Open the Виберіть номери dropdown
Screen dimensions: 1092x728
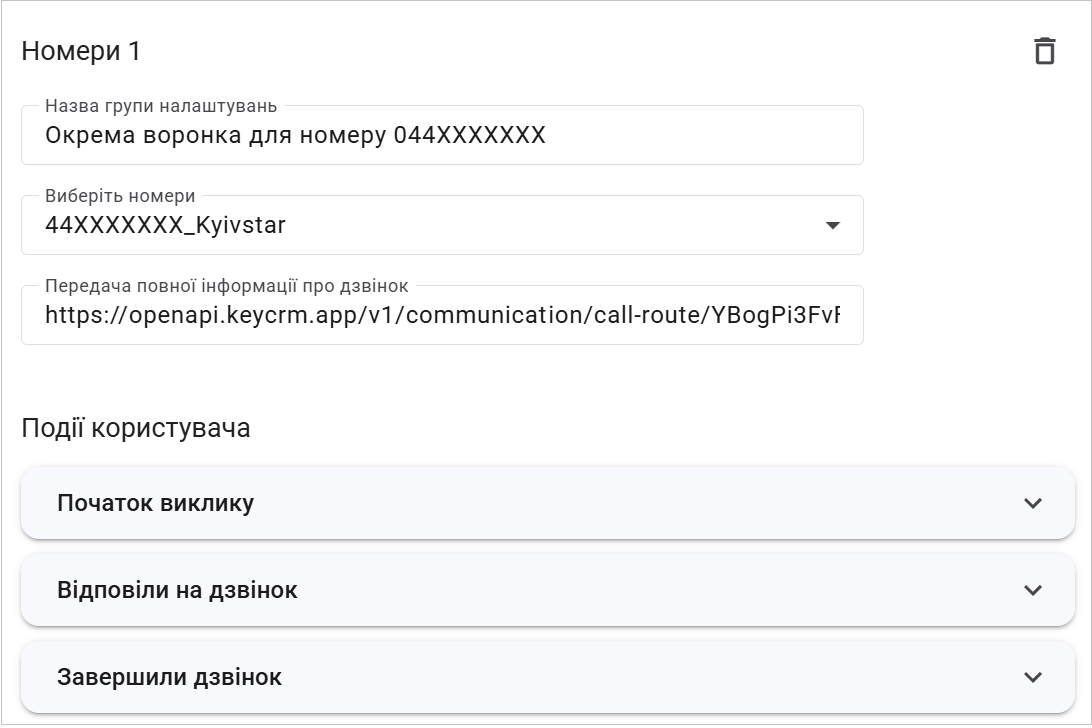pyautogui.click(x=442, y=226)
